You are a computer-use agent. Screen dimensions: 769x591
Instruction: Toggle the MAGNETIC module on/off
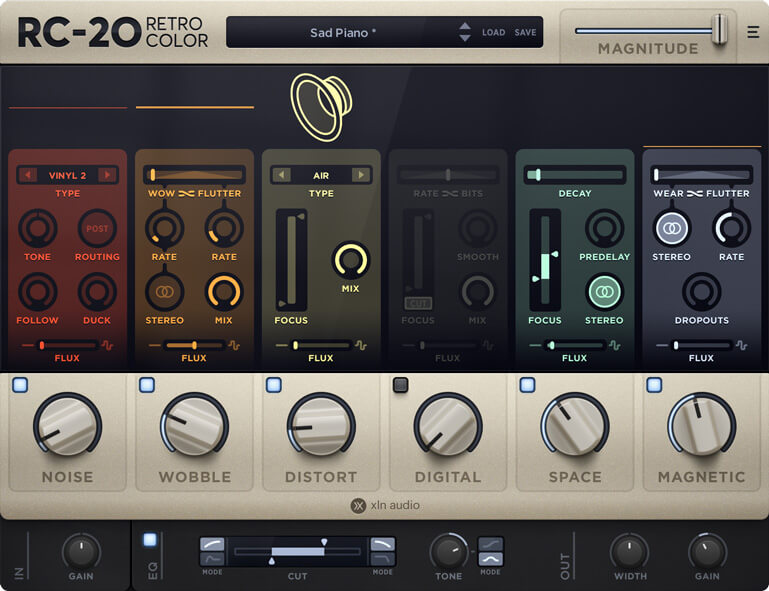coord(654,385)
